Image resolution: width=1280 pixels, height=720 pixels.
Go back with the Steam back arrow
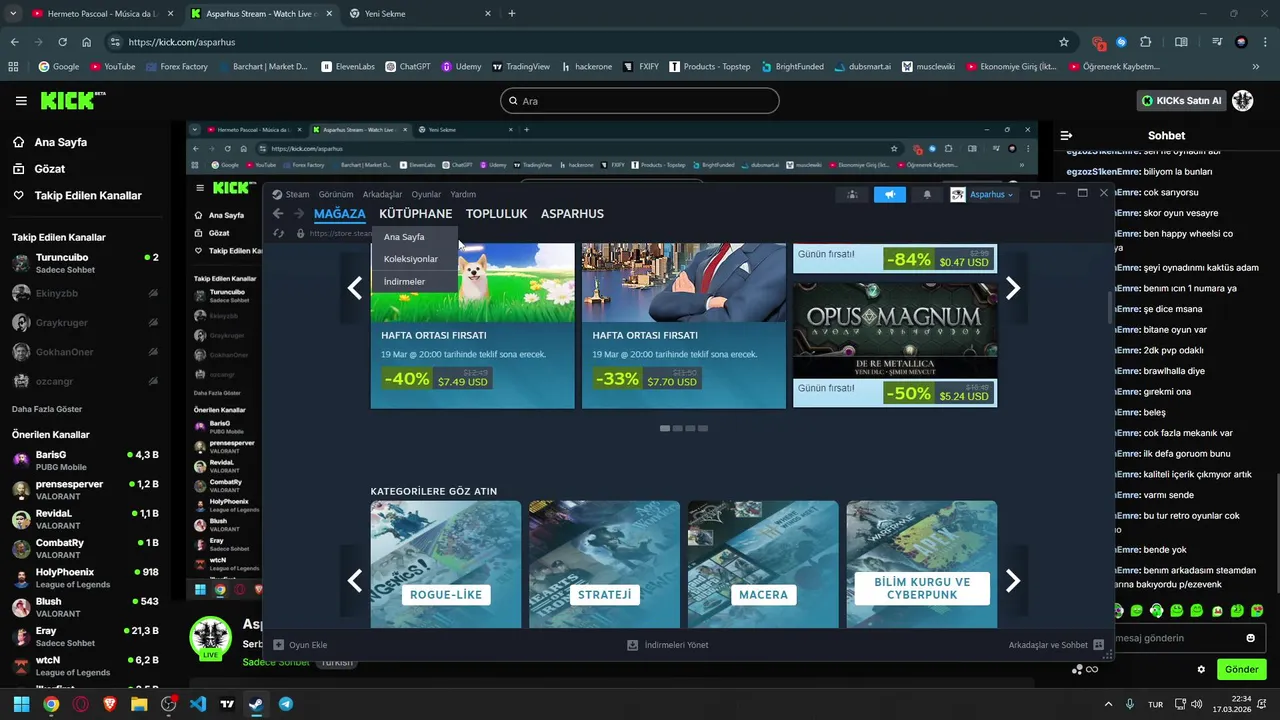pos(278,214)
